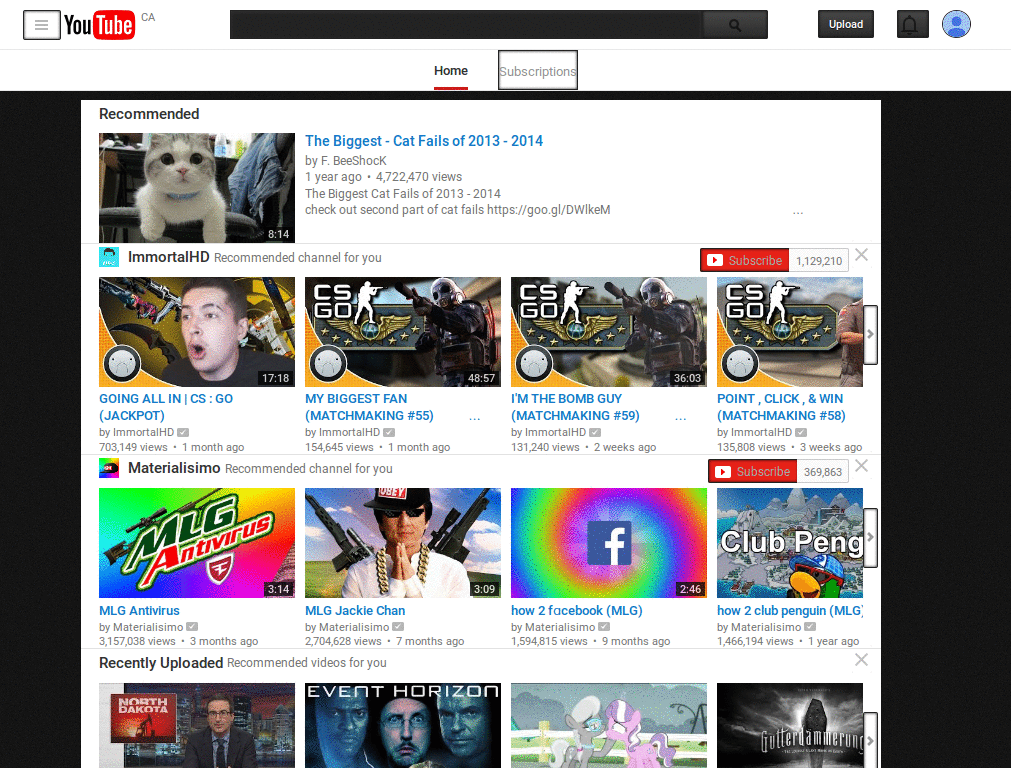Open ImmortalHD channel name heading
1024x768 pixels.
(168, 257)
